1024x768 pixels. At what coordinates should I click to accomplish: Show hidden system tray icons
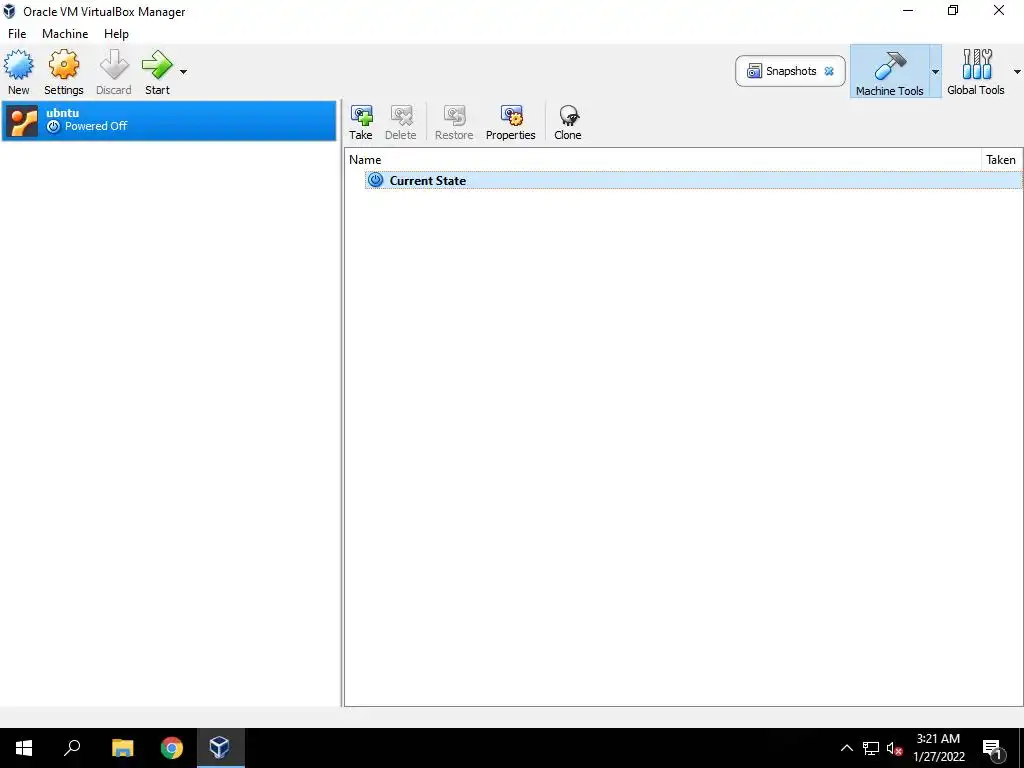pyautogui.click(x=846, y=748)
